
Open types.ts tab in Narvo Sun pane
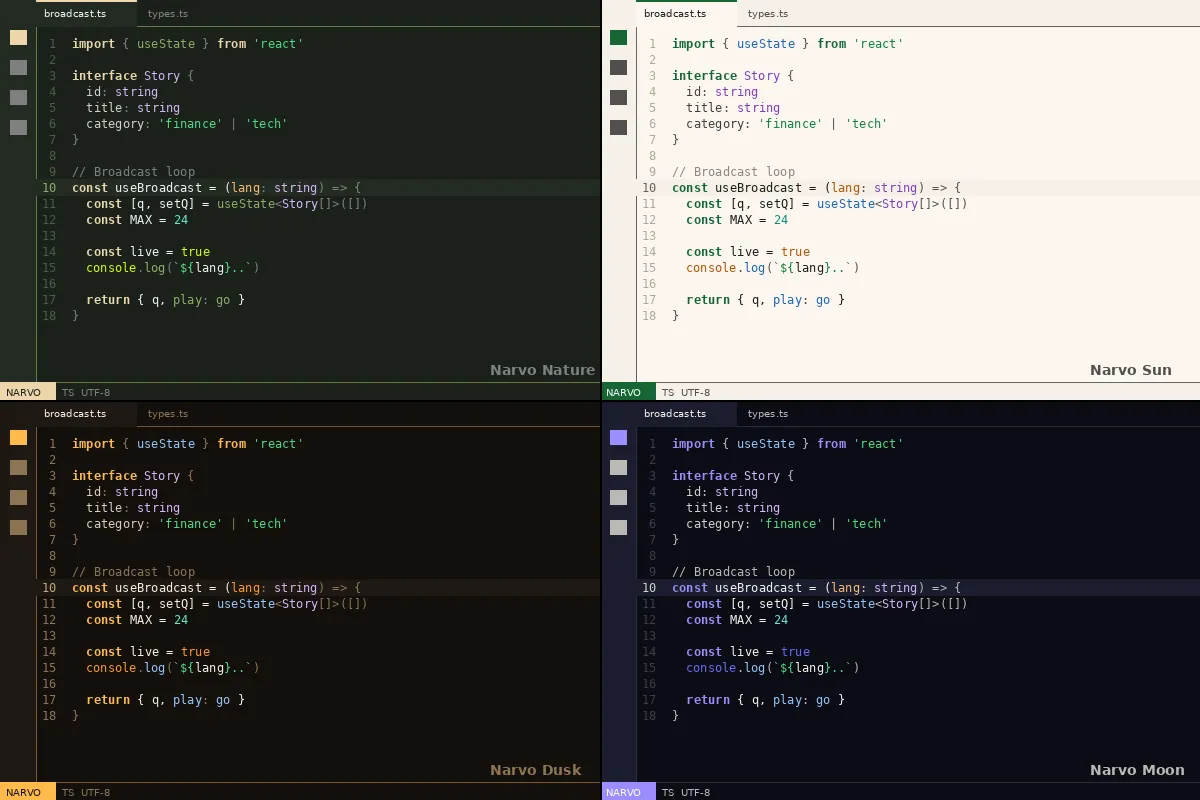768,14
